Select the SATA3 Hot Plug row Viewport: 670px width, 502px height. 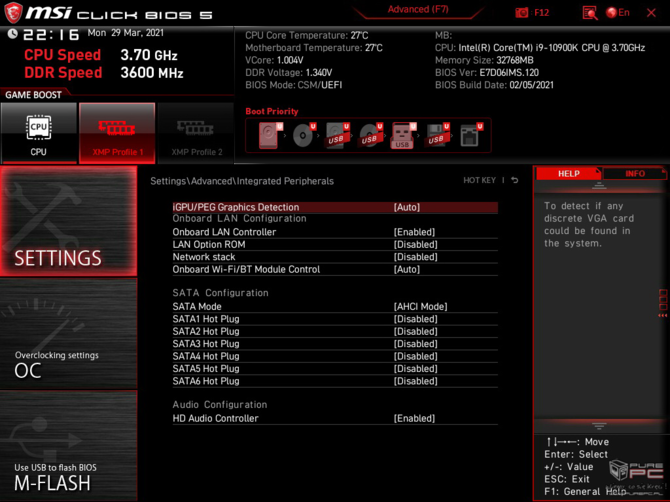click(335, 343)
